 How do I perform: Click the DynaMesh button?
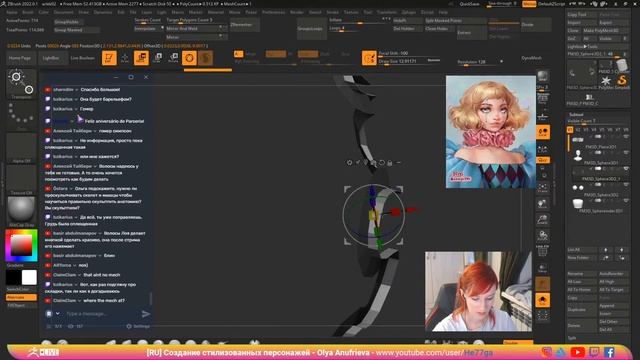pyautogui.click(x=531, y=58)
